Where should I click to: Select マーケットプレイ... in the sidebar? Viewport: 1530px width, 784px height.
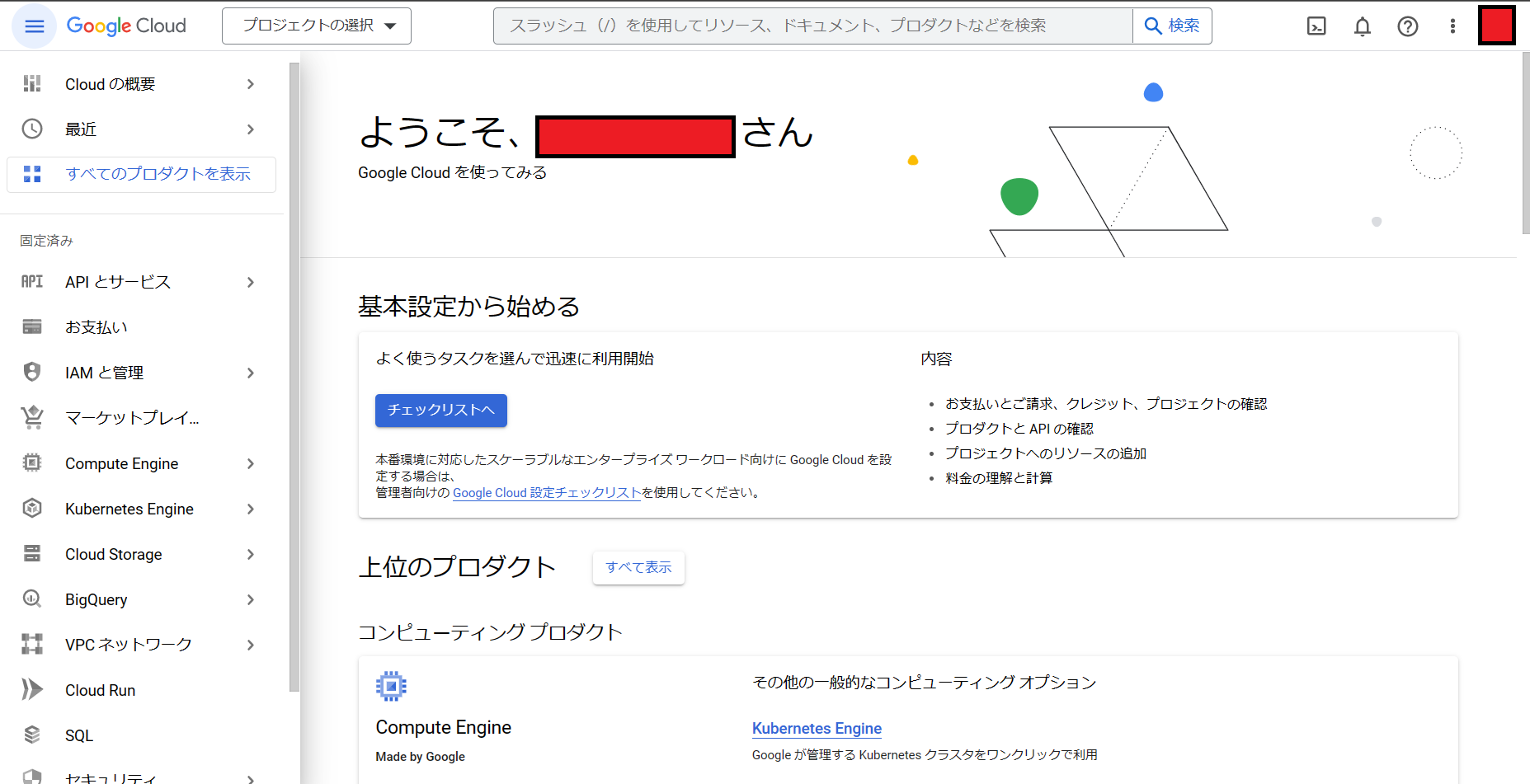(x=132, y=418)
